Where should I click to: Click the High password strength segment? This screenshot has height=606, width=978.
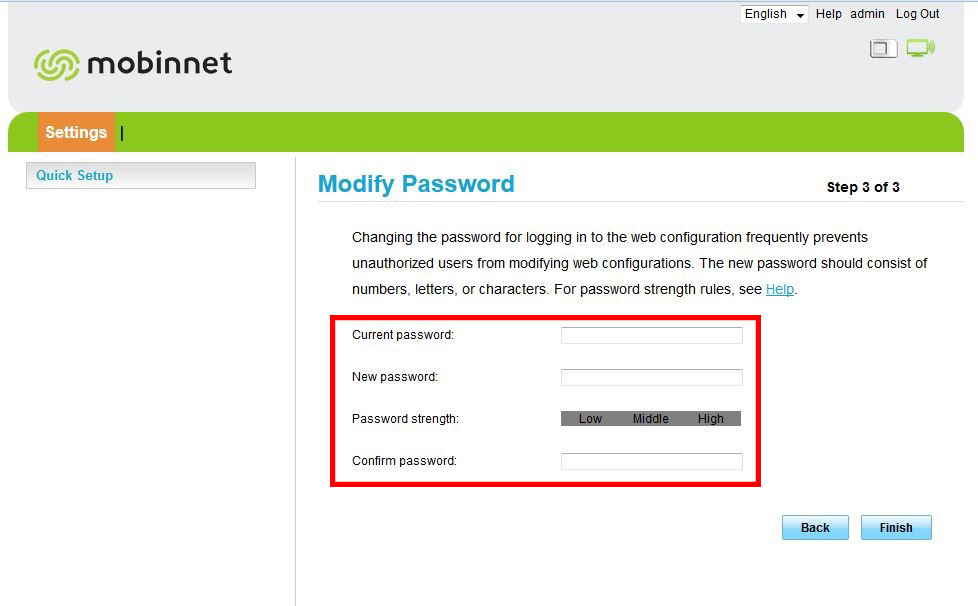(x=710, y=419)
